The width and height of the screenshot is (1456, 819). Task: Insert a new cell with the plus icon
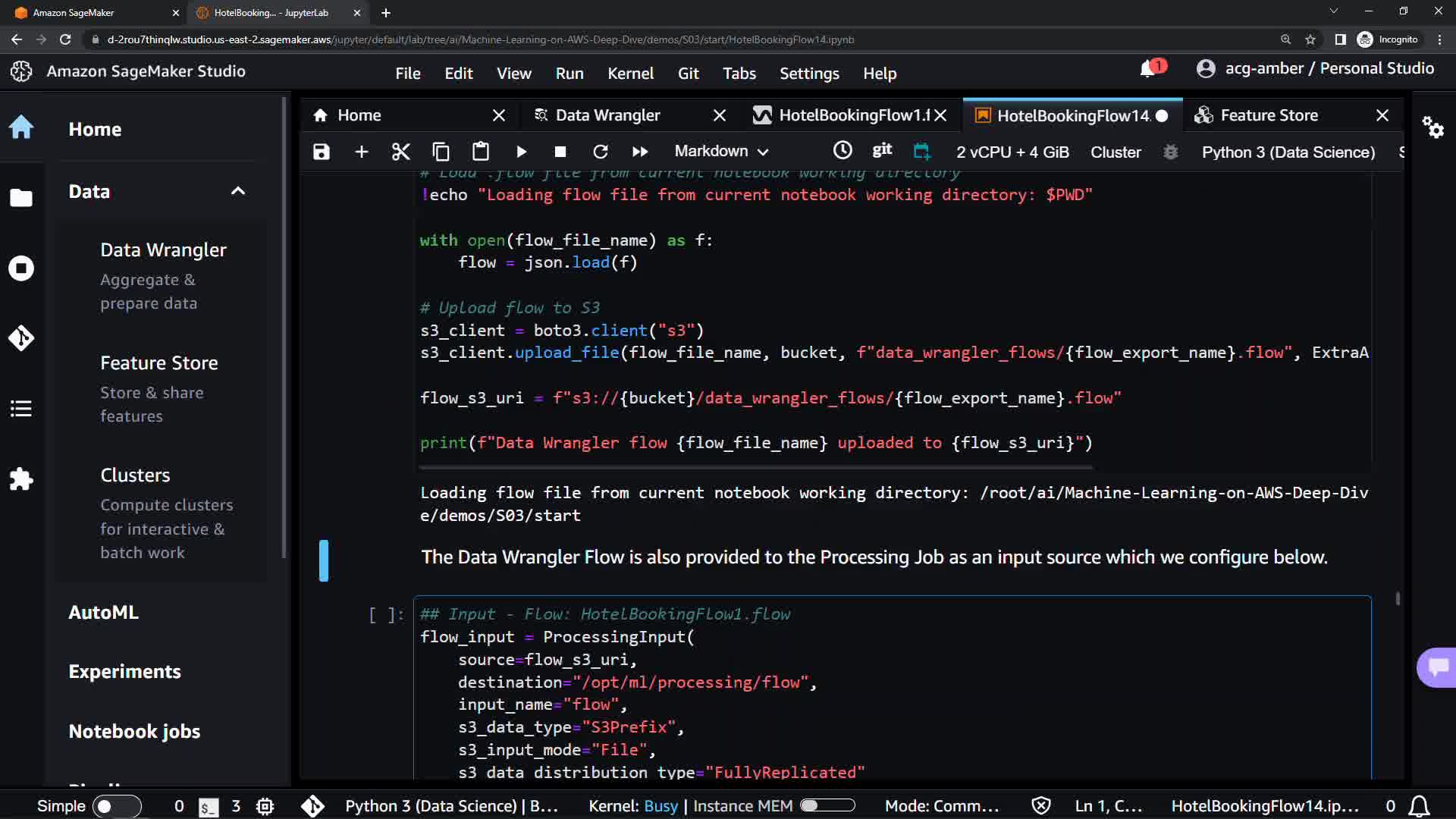(362, 152)
